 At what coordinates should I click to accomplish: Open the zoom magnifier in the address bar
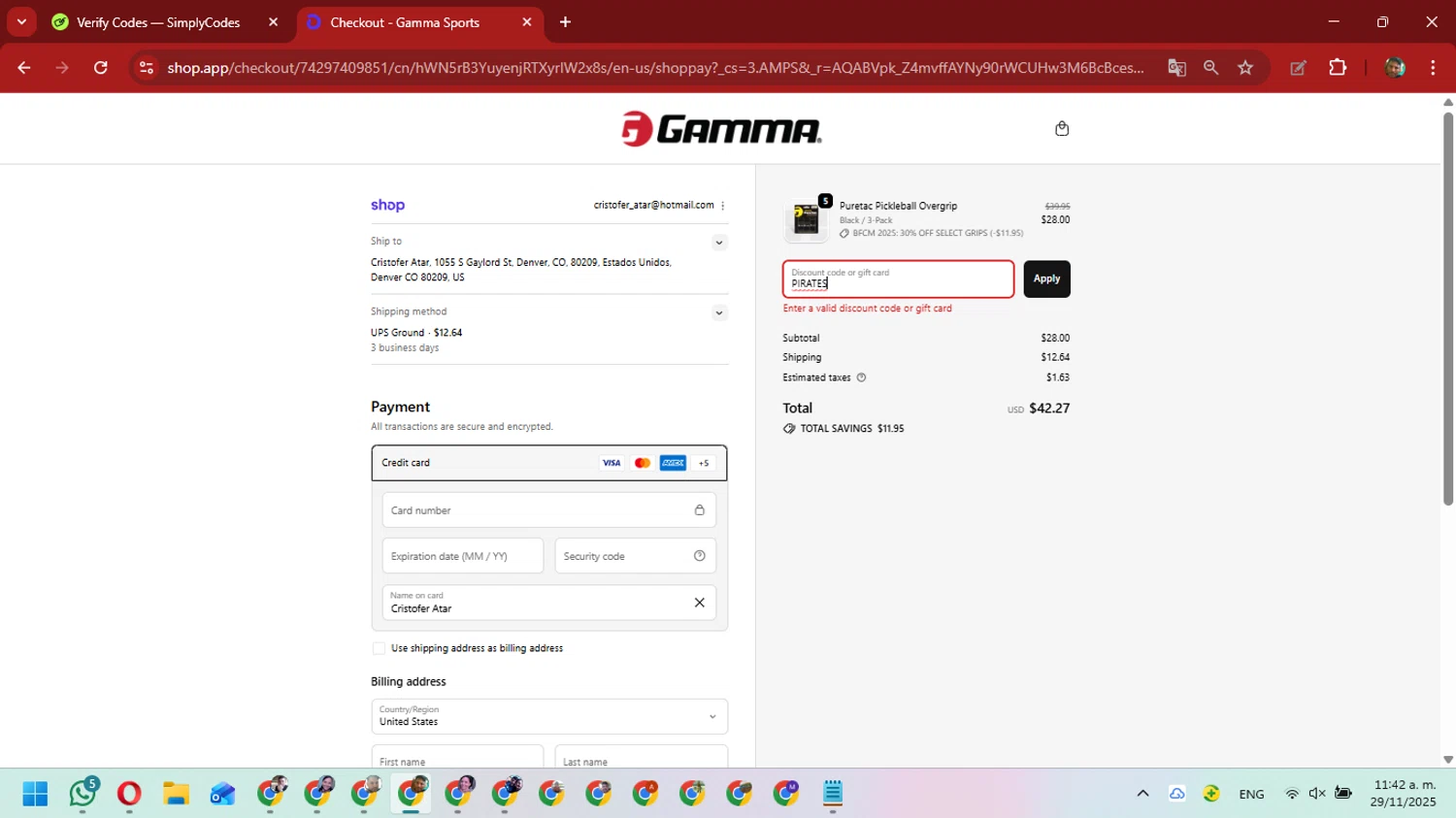coord(1210,68)
